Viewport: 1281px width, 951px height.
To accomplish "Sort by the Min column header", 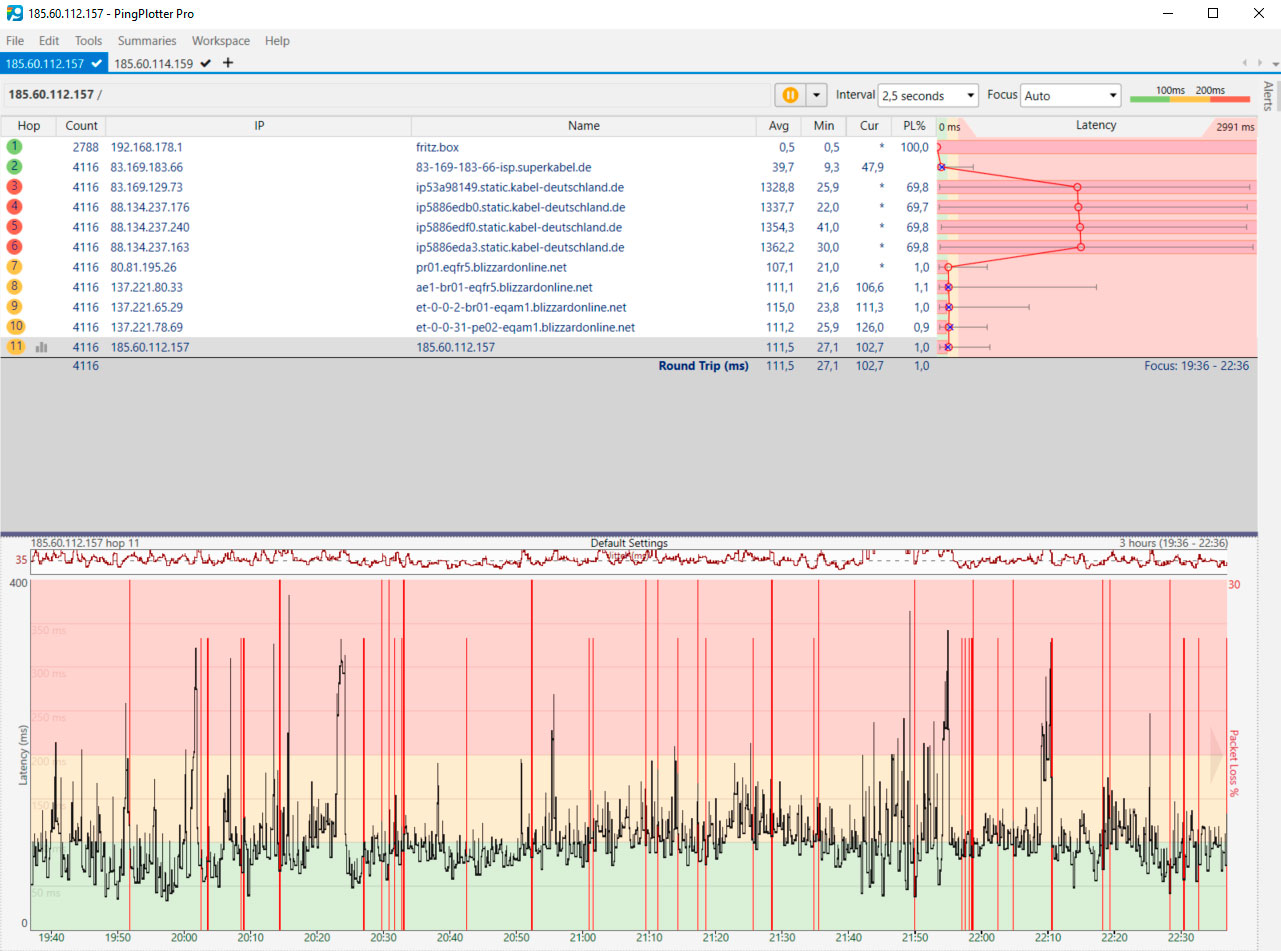I will [824, 126].
